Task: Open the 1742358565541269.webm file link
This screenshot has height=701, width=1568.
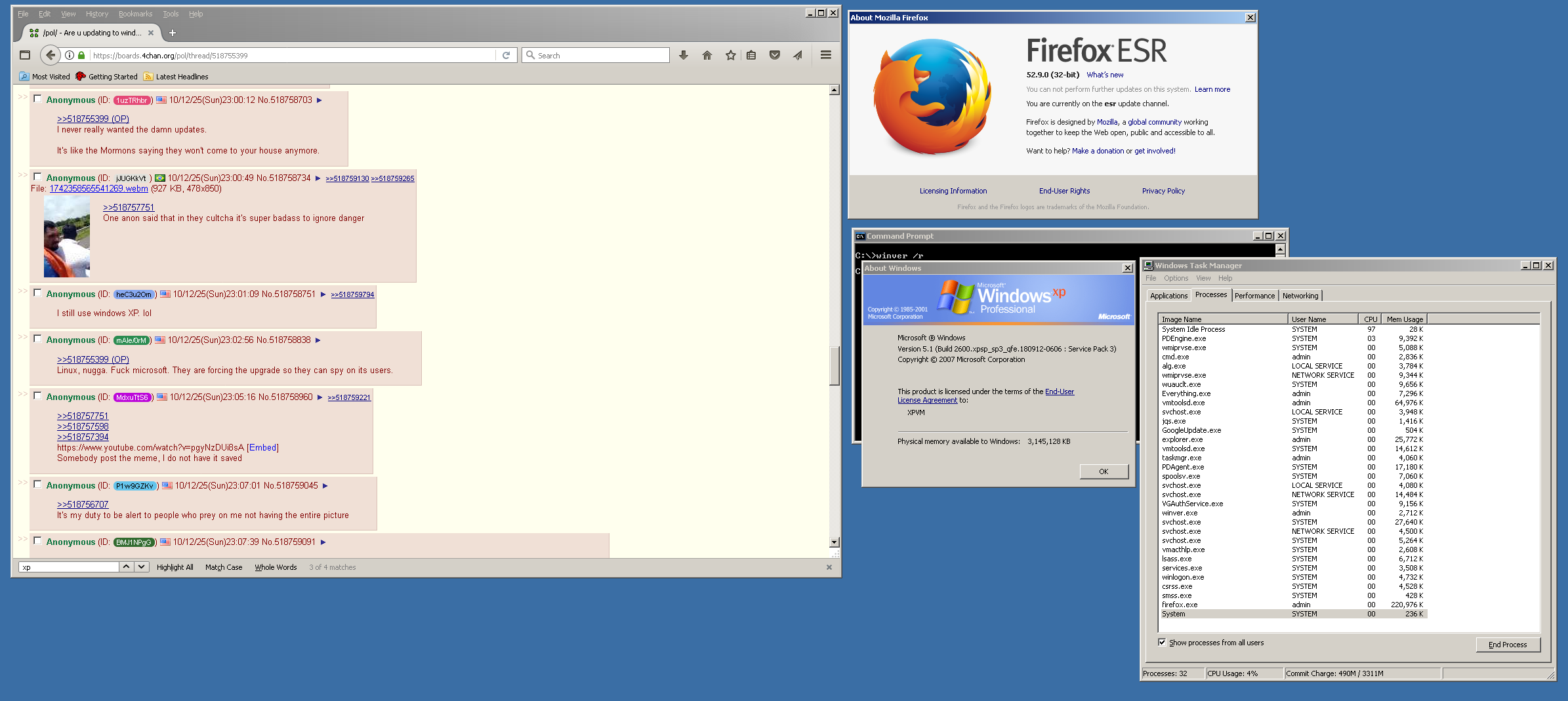Action: point(99,189)
